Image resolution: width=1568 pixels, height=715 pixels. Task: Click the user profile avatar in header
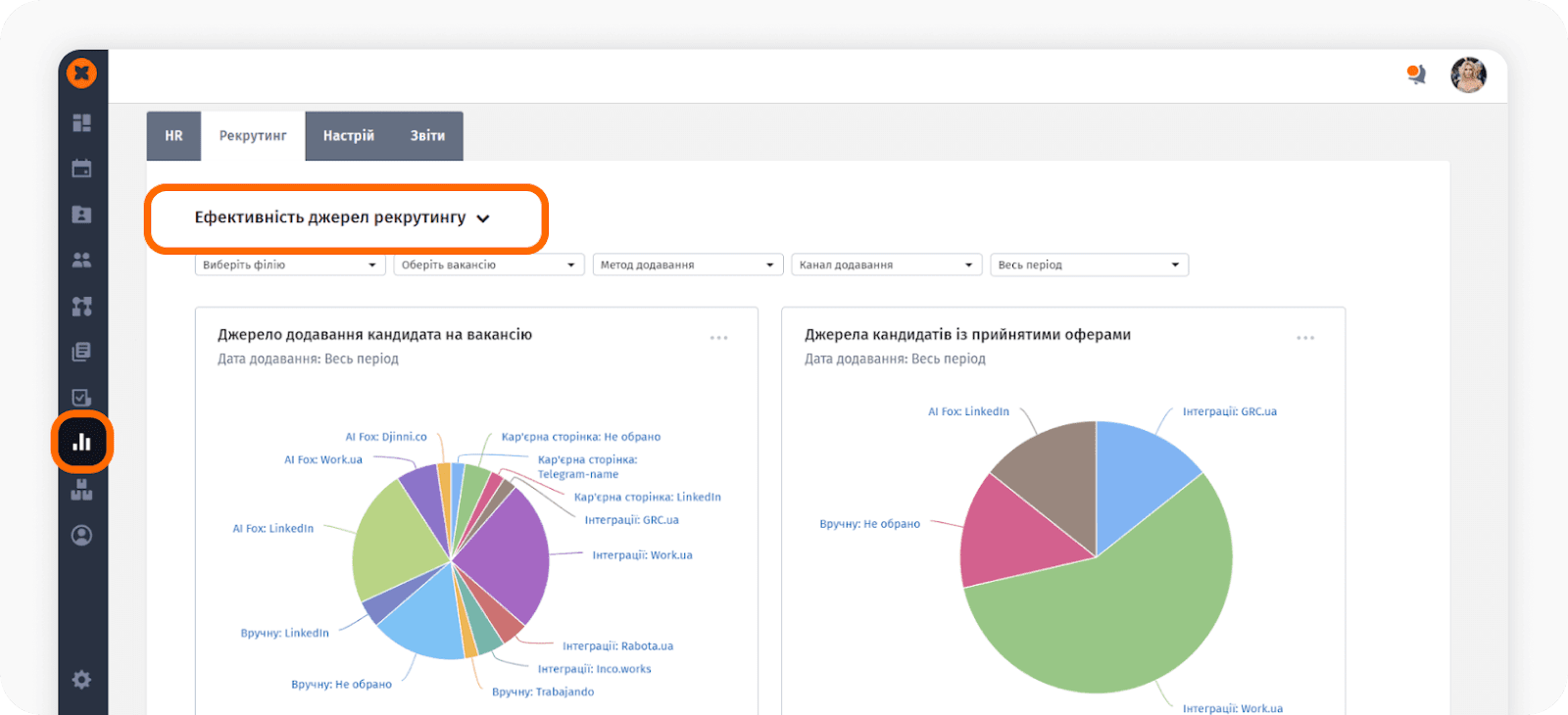pyautogui.click(x=1468, y=74)
